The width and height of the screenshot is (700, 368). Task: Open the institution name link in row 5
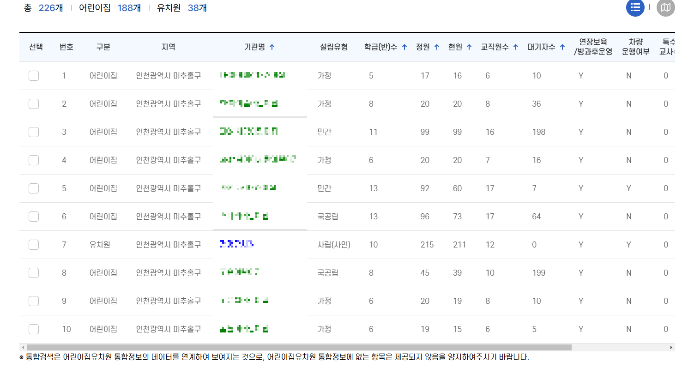[x=249, y=188]
